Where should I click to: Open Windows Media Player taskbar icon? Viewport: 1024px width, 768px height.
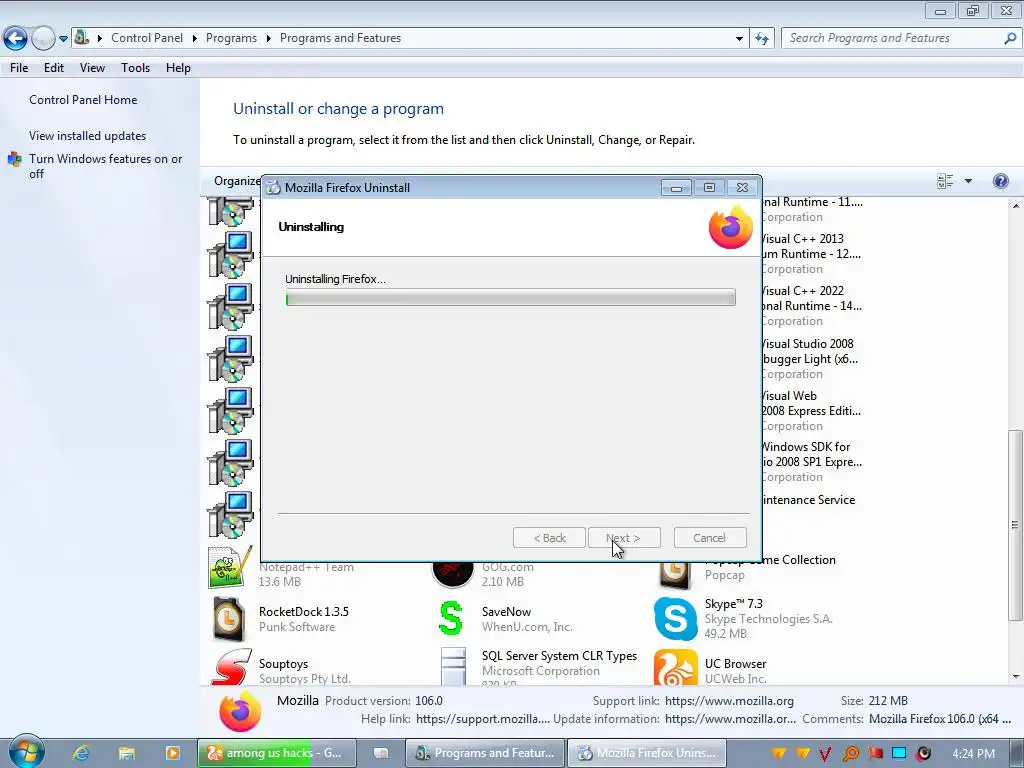point(172,753)
